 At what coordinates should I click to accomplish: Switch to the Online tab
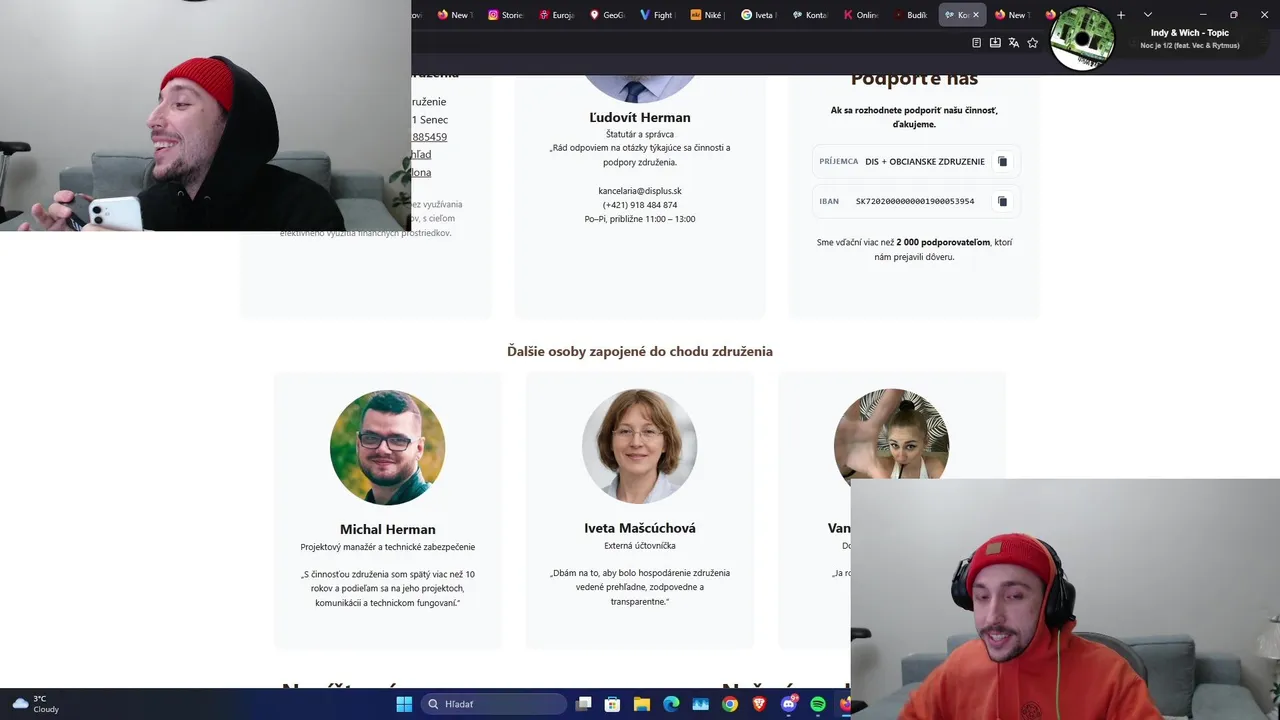click(860, 15)
